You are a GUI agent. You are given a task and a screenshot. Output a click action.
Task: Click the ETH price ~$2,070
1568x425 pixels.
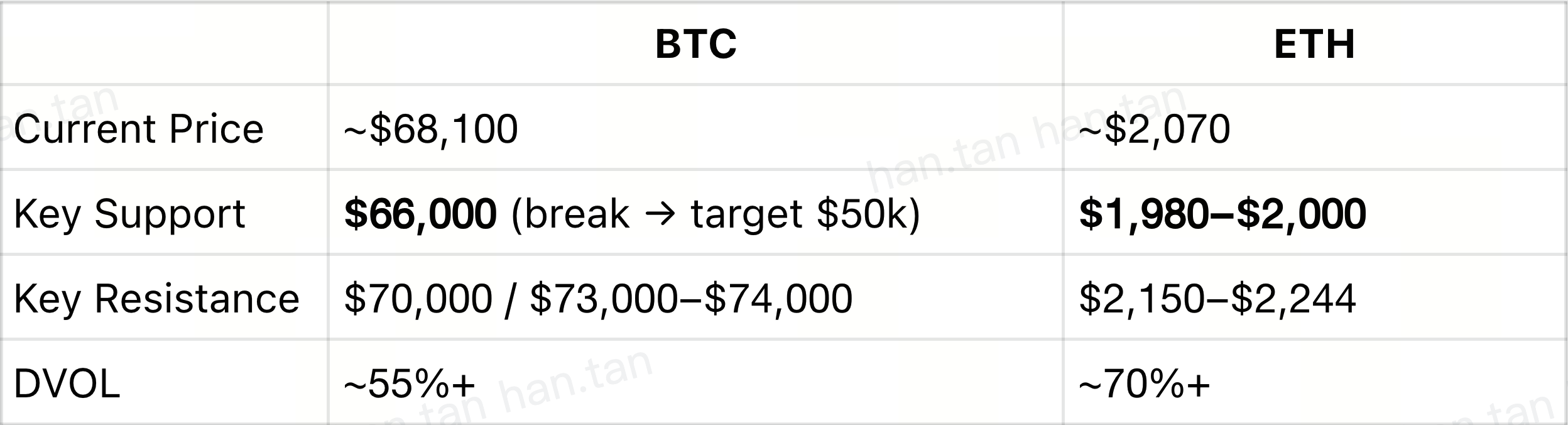(x=1155, y=130)
